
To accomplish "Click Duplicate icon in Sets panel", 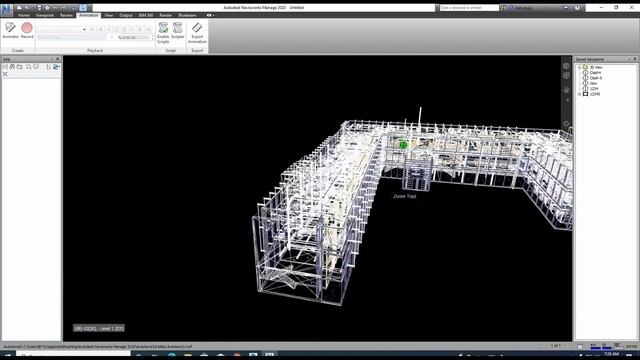I will click(x=28, y=67).
